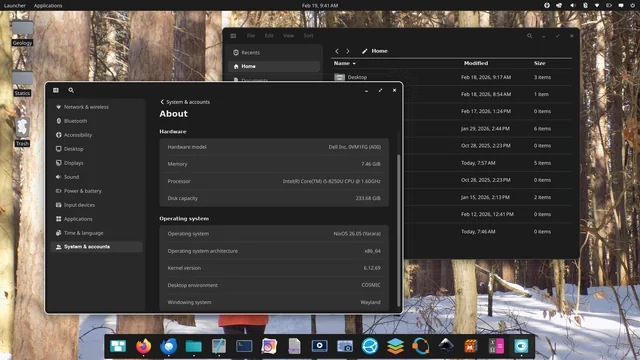Launch the screenshot tool from the dock
Viewport: 640px width, 360px height.
345,346
